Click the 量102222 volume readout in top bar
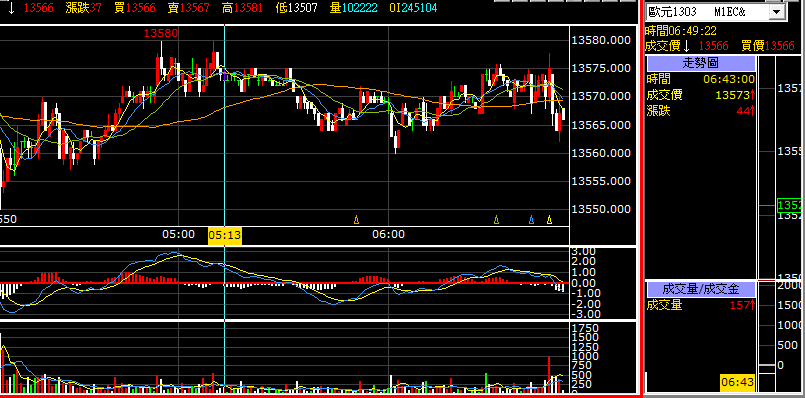Viewport: 805px width, 398px height. pyautogui.click(x=353, y=8)
